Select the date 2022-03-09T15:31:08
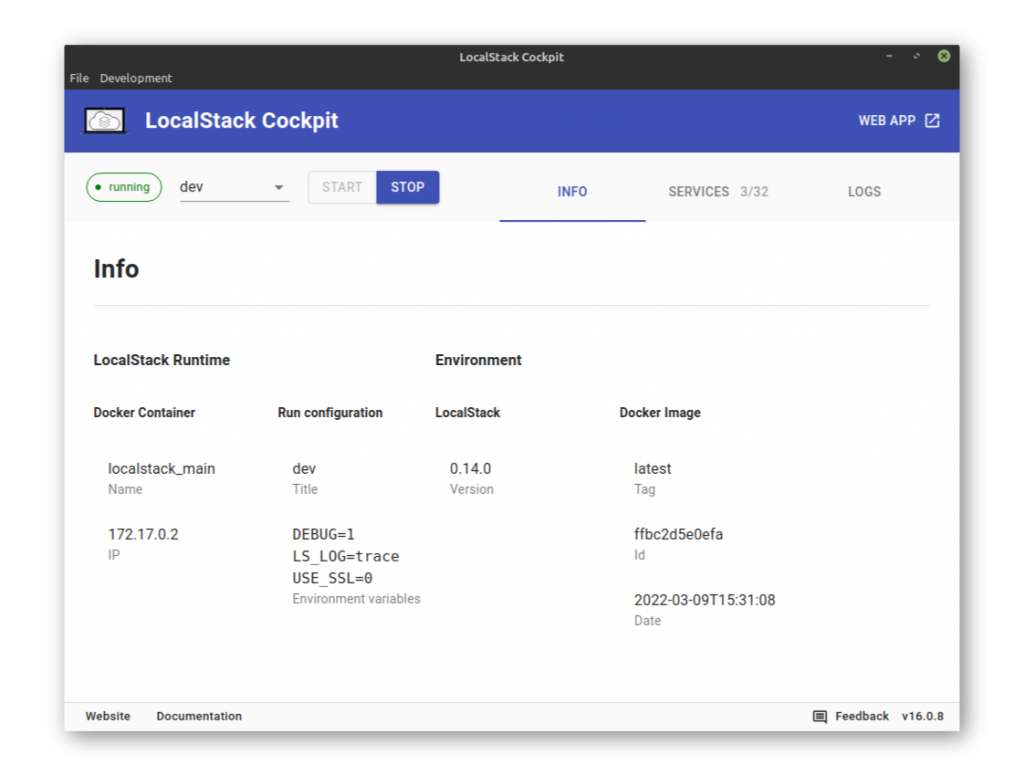The image size is (1024, 776). tap(705, 600)
